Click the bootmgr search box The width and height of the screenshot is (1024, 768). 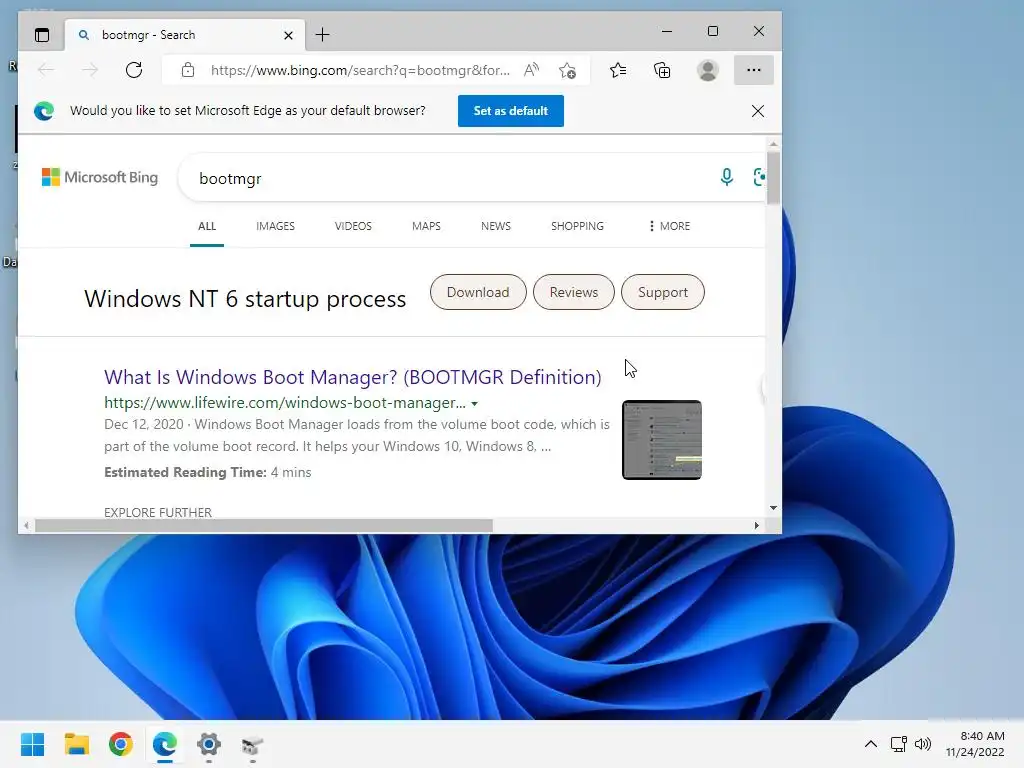point(451,178)
